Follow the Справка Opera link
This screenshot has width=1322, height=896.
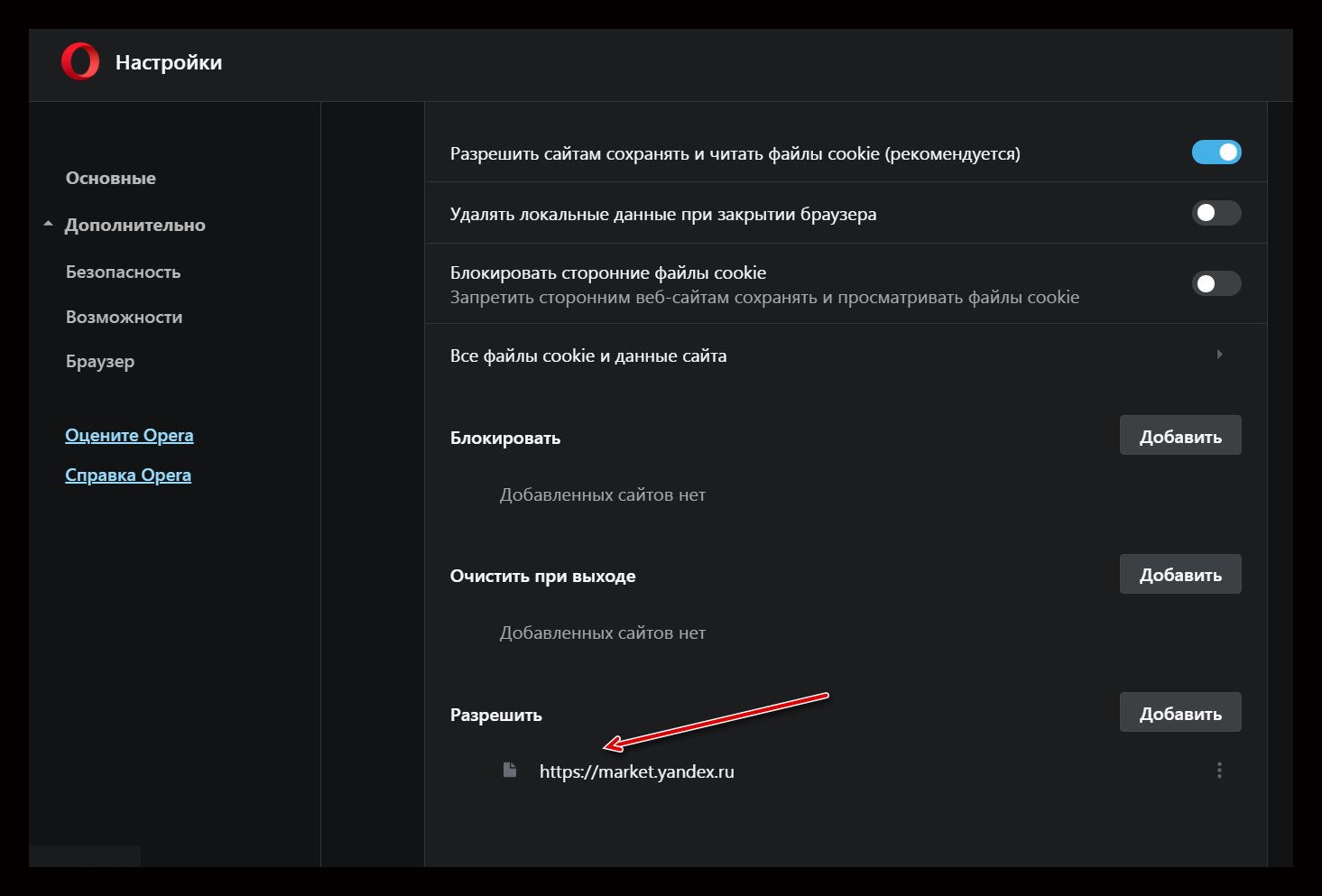(x=128, y=475)
